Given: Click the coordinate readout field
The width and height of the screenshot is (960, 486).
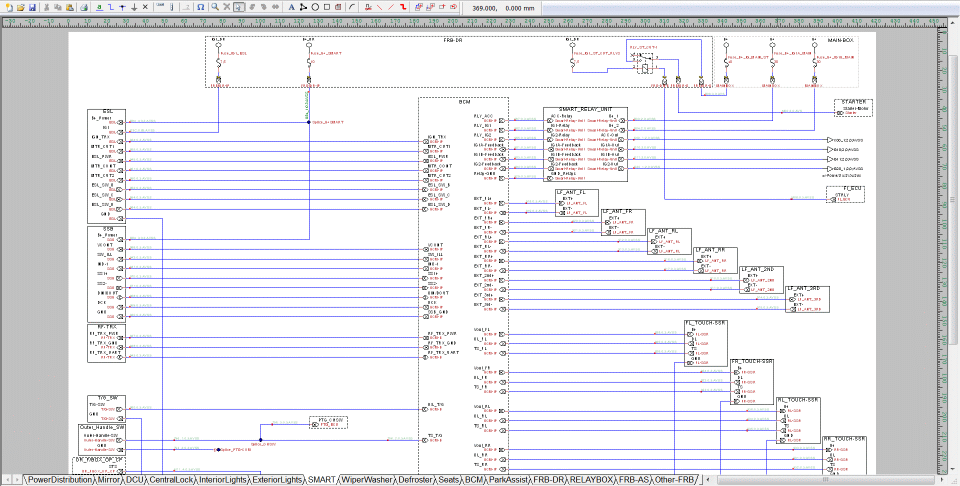Looking at the screenshot, I should 504,7.
